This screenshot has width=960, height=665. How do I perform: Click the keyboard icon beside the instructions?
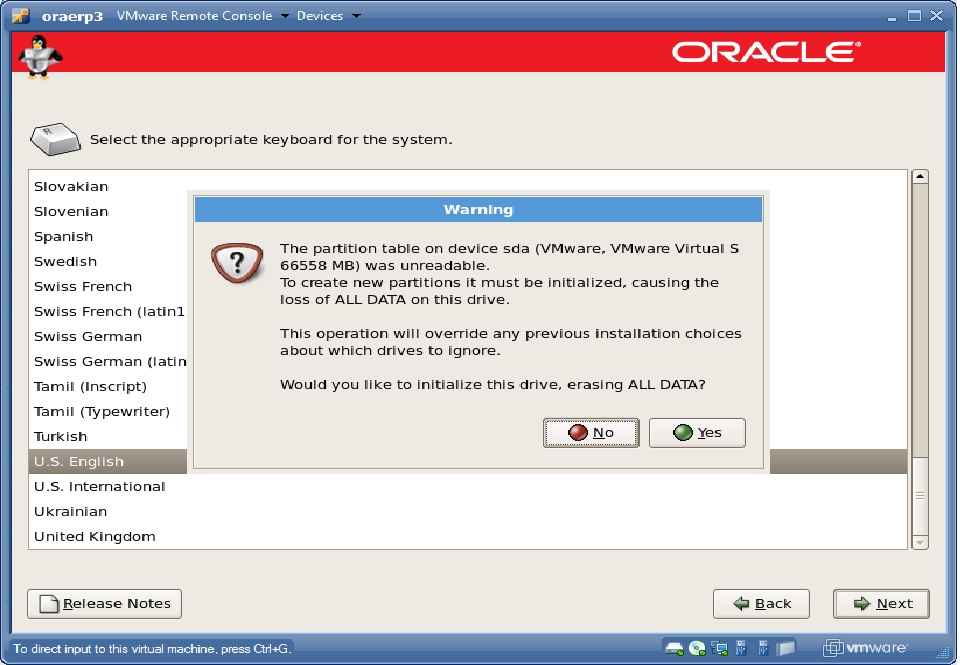point(55,139)
